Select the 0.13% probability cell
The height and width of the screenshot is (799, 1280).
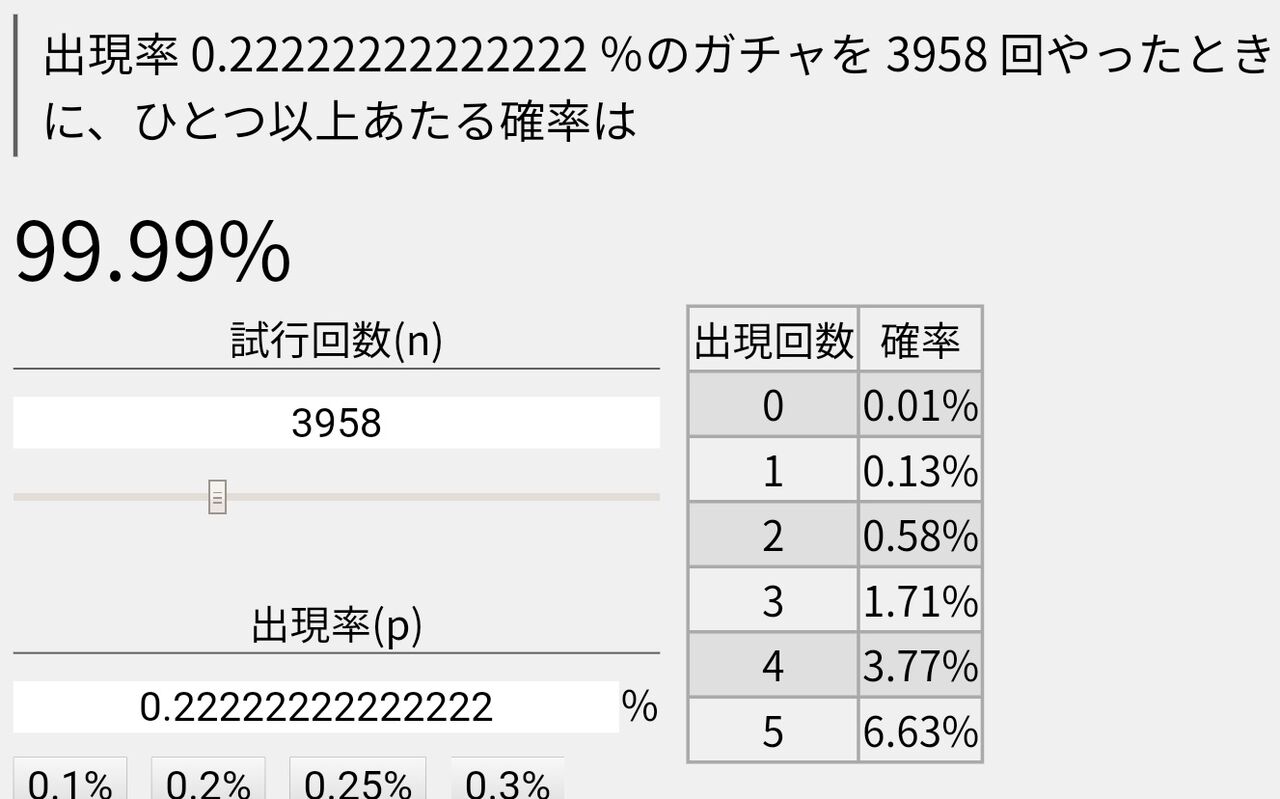[x=920, y=470]
